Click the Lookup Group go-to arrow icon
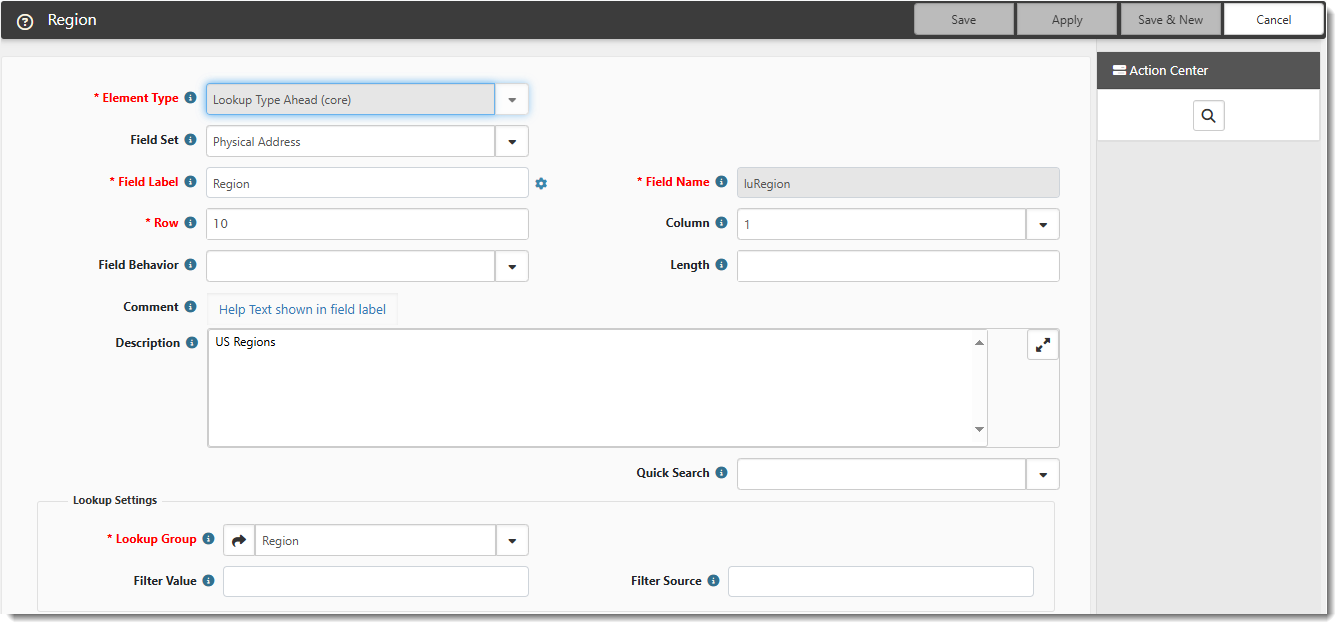 [239, 540]
